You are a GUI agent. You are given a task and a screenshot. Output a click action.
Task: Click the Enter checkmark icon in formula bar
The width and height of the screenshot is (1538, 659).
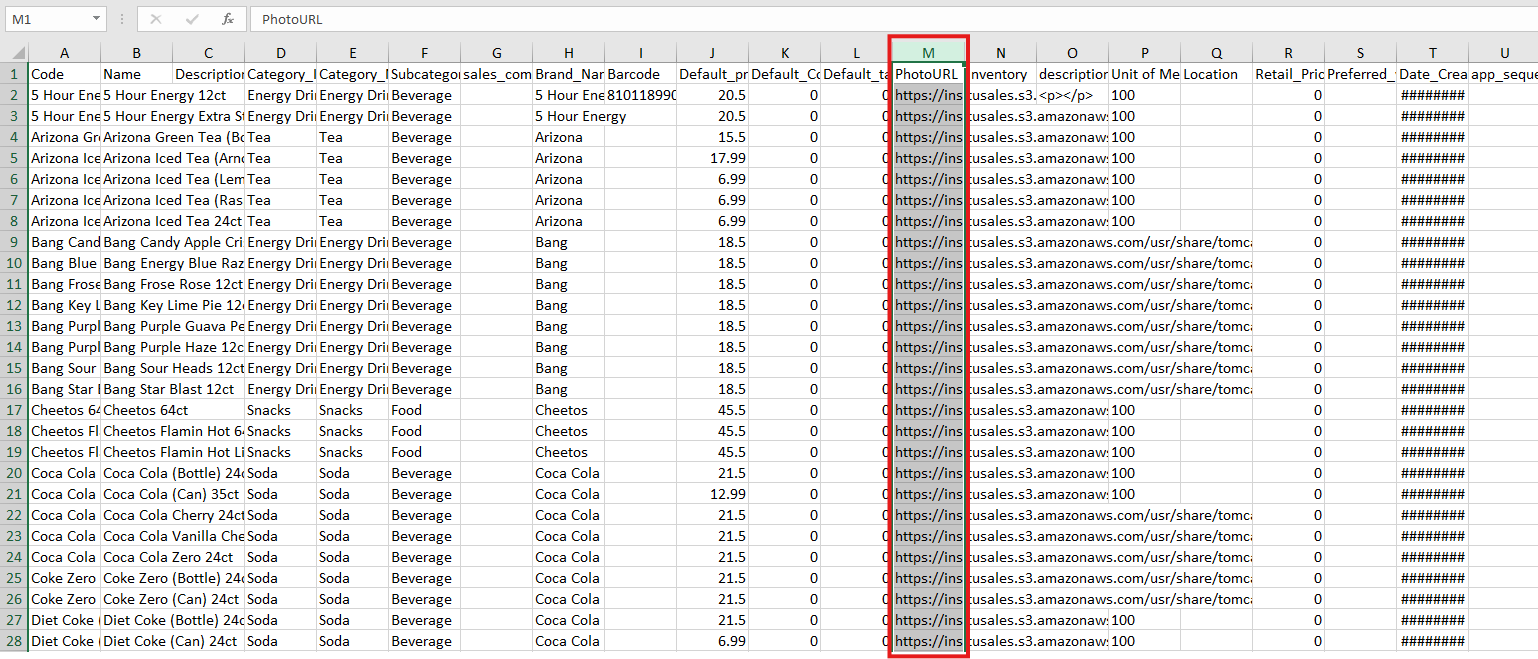191,19
